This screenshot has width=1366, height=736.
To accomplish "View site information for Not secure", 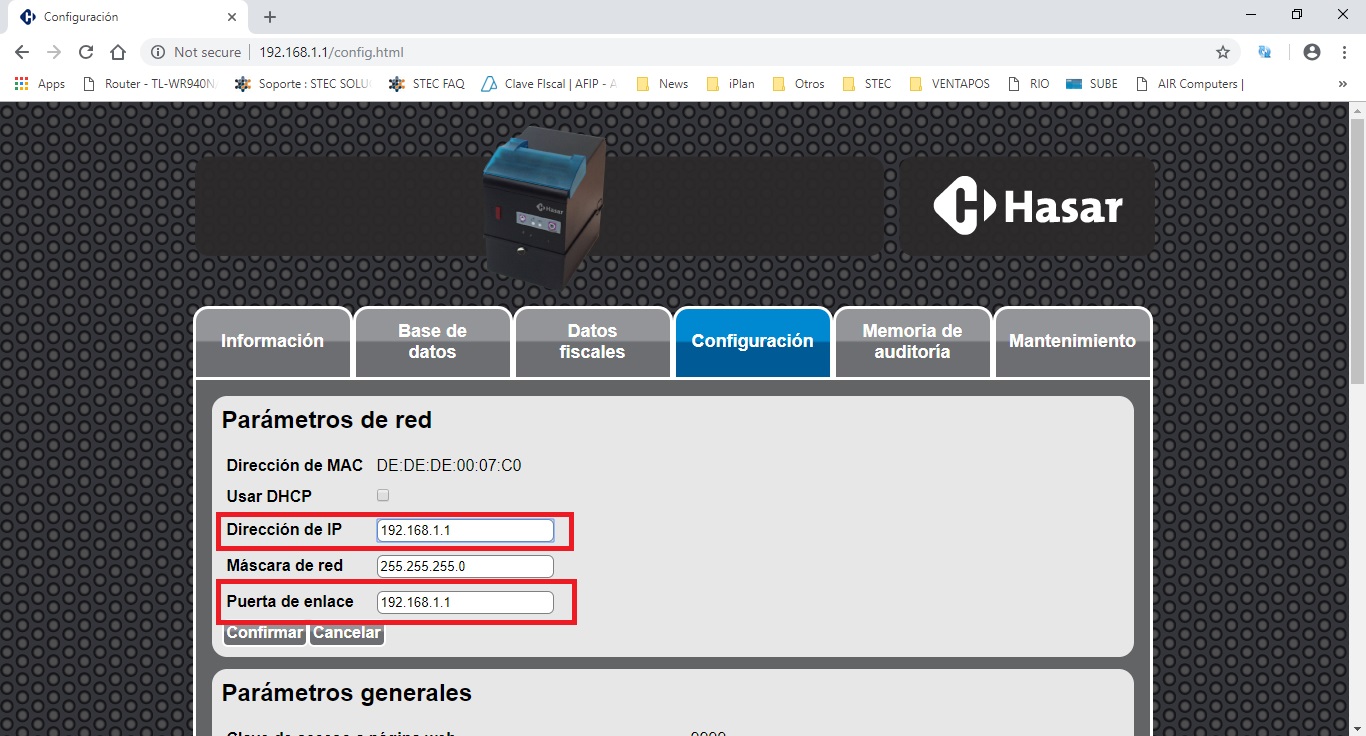I will [x=197, y=52].
